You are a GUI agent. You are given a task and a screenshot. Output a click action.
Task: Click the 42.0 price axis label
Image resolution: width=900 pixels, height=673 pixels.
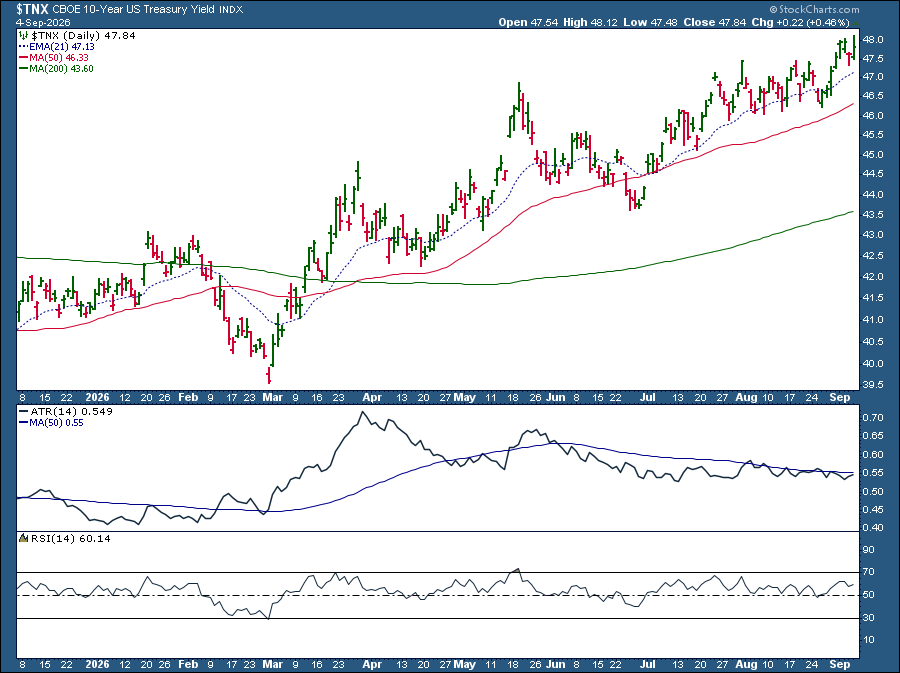[872, 277]
